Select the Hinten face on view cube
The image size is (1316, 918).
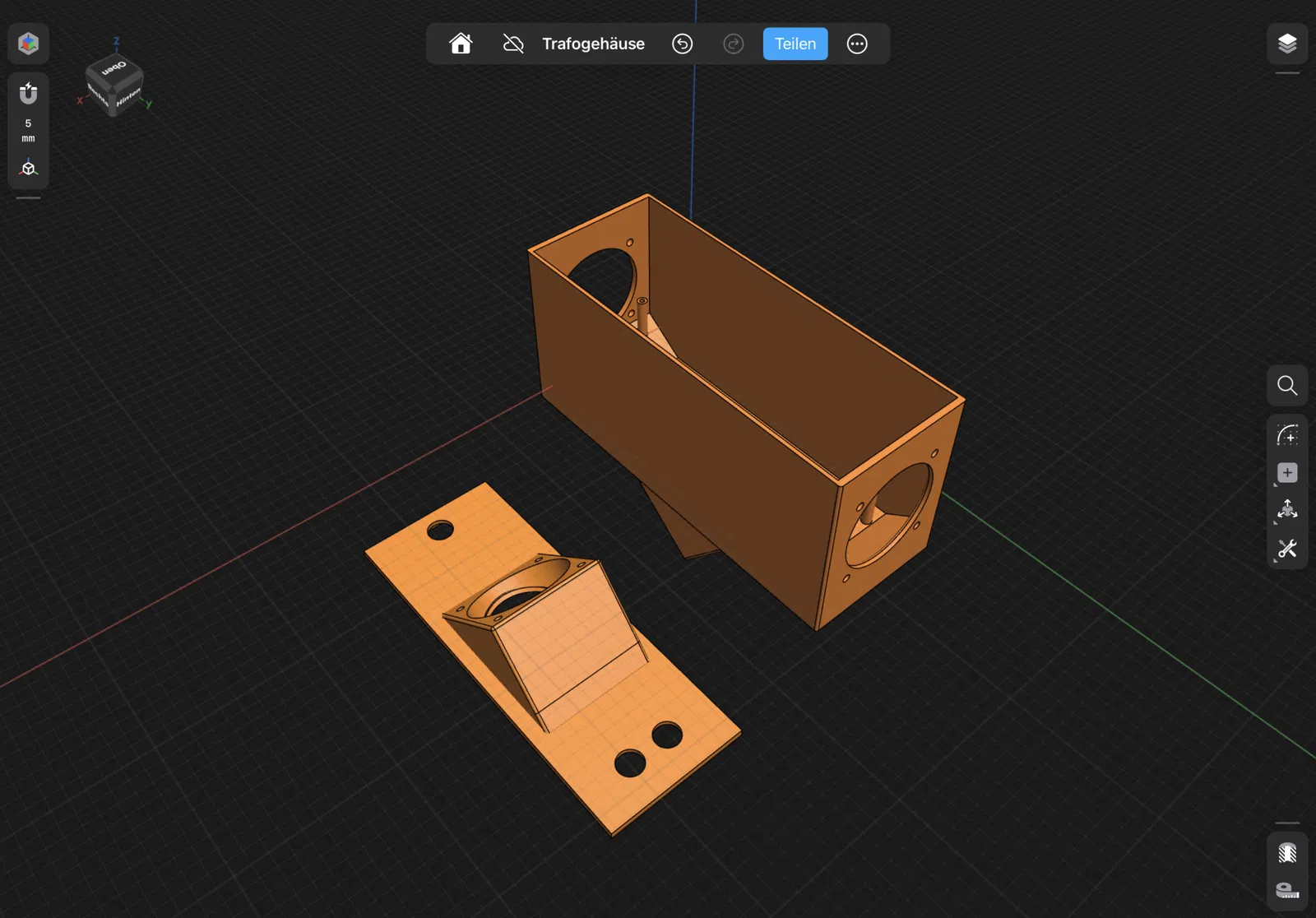click(x=128, y=97)
